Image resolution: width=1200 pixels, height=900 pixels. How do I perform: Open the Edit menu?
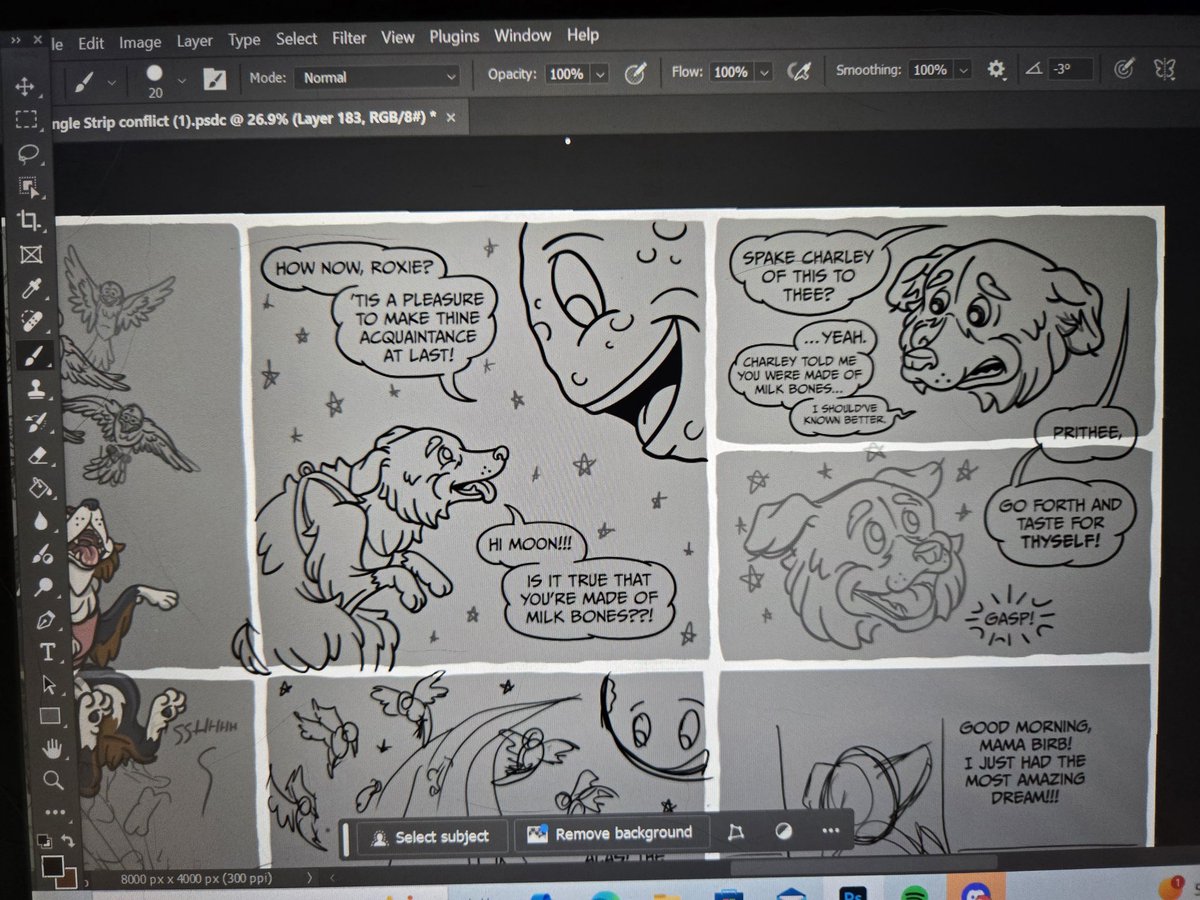pyautogui.click(x=91, y=43)
